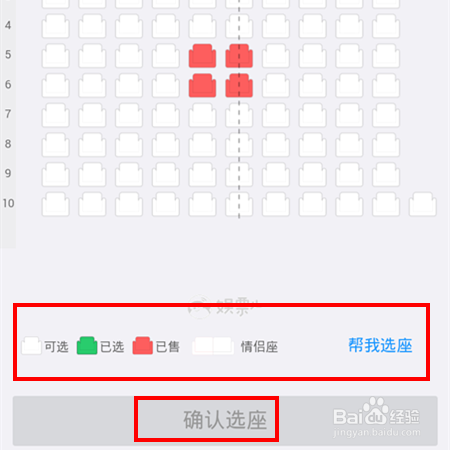Choose the leftmost seat in row 9
450x450 pixels.
click(56, 175)
